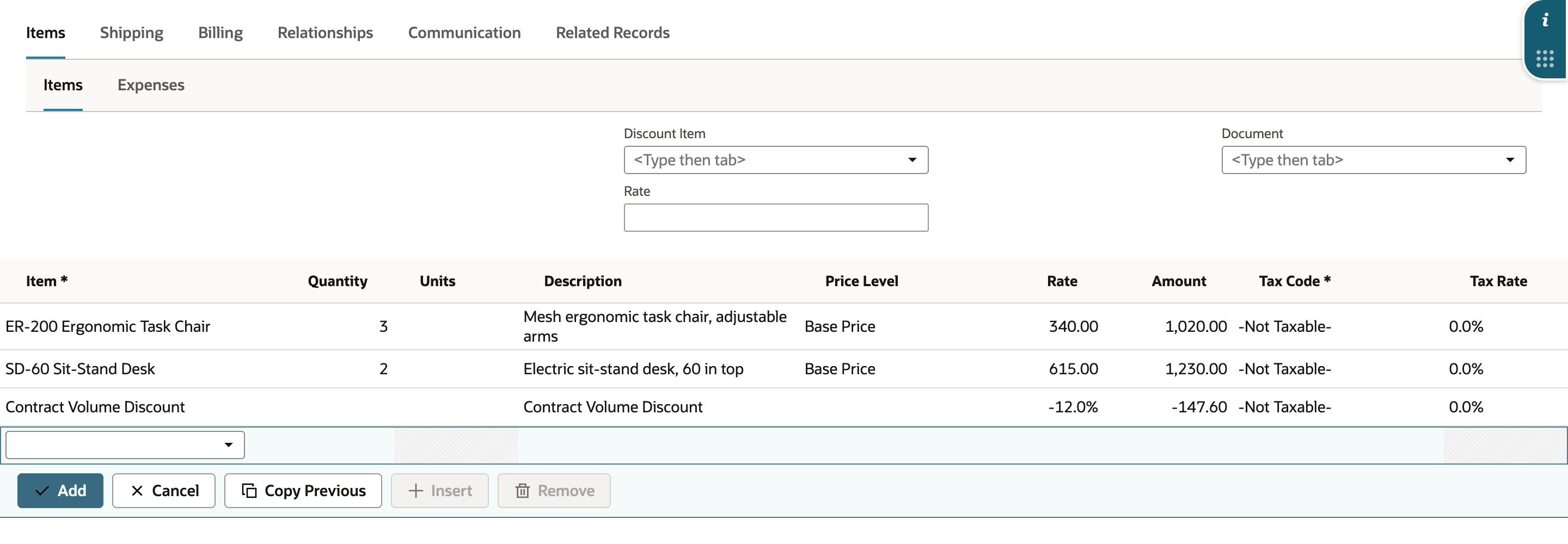The width and height of the screenshot is (1568, 544).
Task: Open the Relationships tab
Action: [325, 33]
